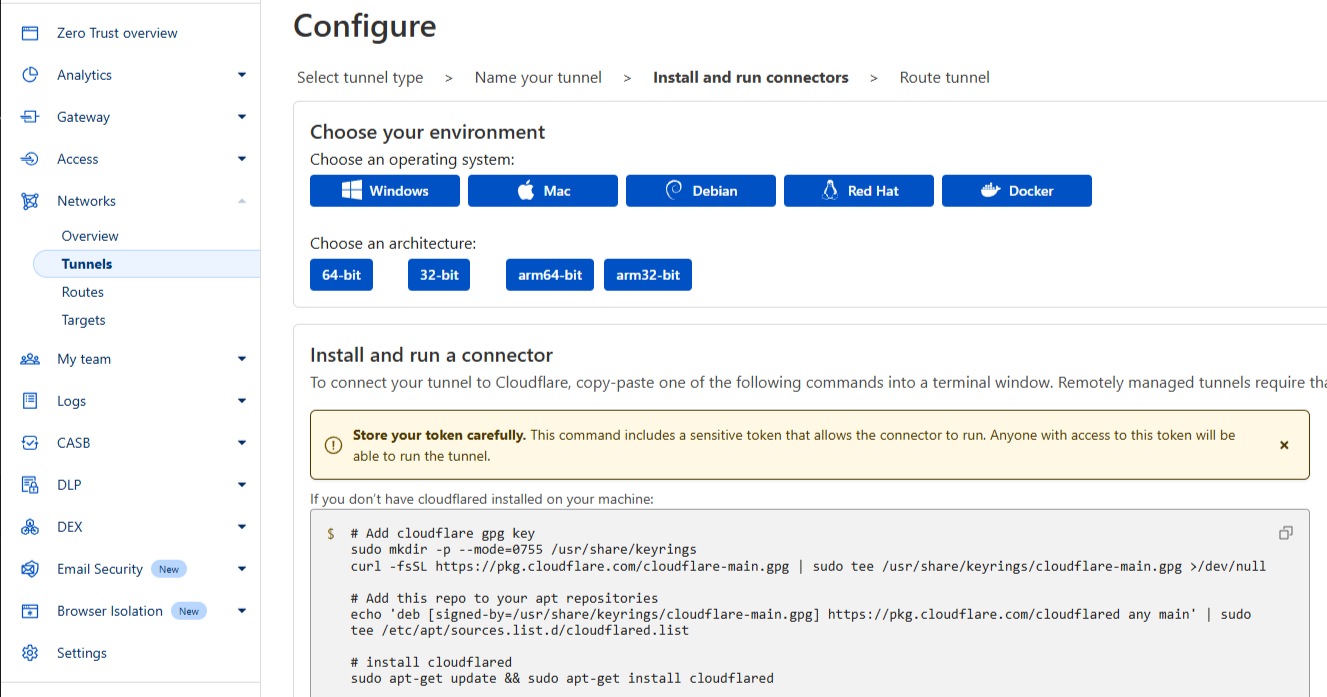Click the Gateway sidebar icon
Viewport: 1327px width, 697px height.
[x=30, y=117]
